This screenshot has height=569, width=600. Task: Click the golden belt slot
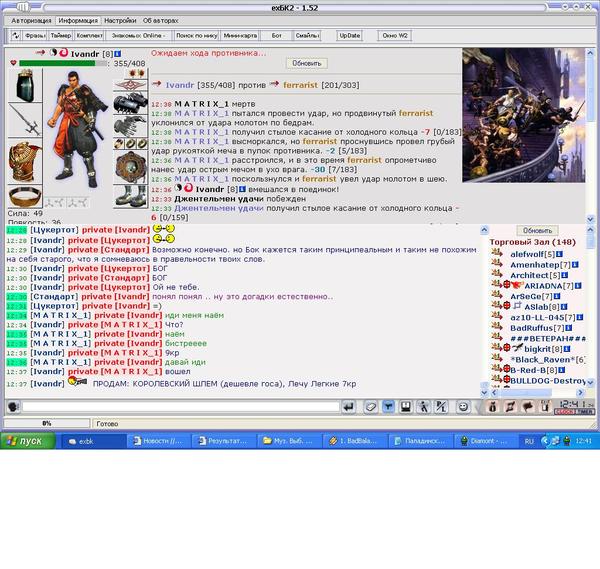25,196
